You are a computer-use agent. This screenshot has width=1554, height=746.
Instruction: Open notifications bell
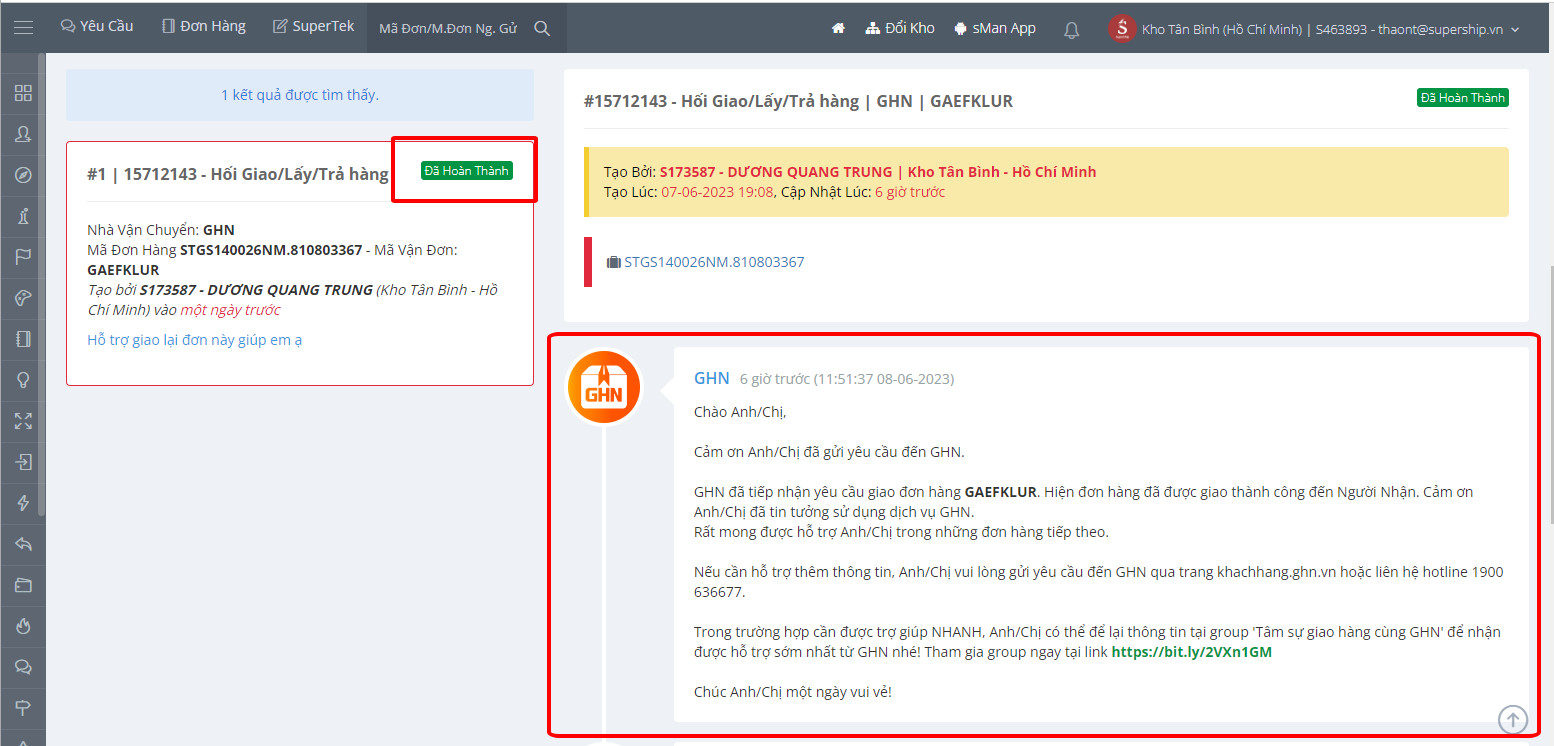1071,30
